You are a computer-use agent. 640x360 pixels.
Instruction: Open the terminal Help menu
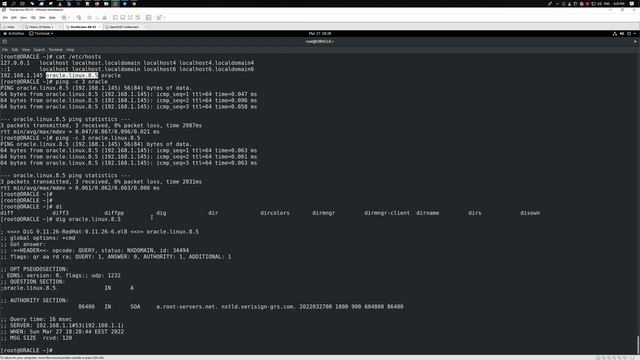click(x=70, y=50)
